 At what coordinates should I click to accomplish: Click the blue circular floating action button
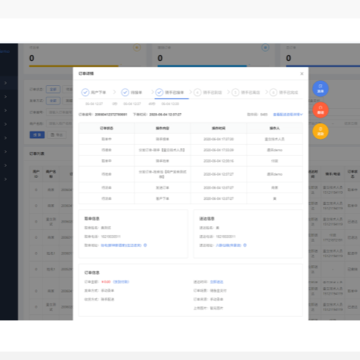tap(320, 89)
